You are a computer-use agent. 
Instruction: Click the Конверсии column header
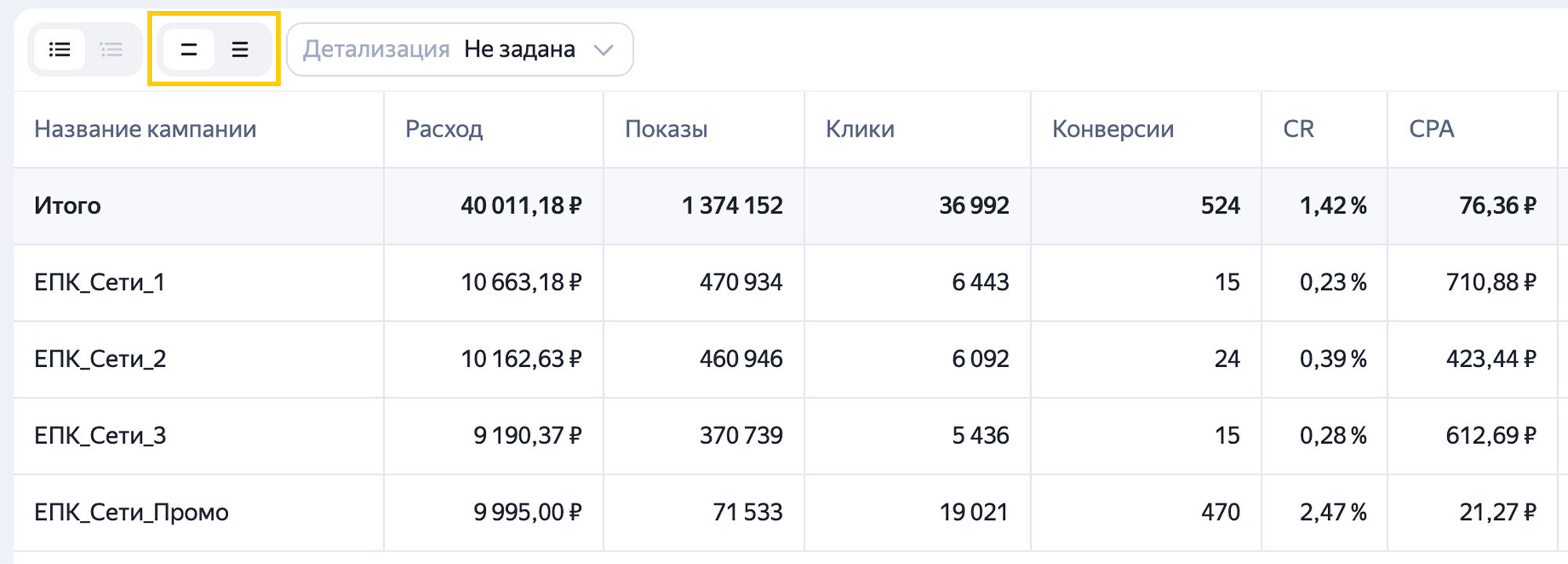click(1112, 129)
